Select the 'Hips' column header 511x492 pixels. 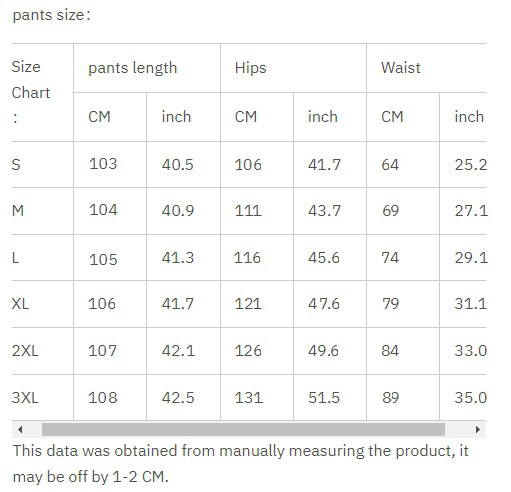[293, 68]
